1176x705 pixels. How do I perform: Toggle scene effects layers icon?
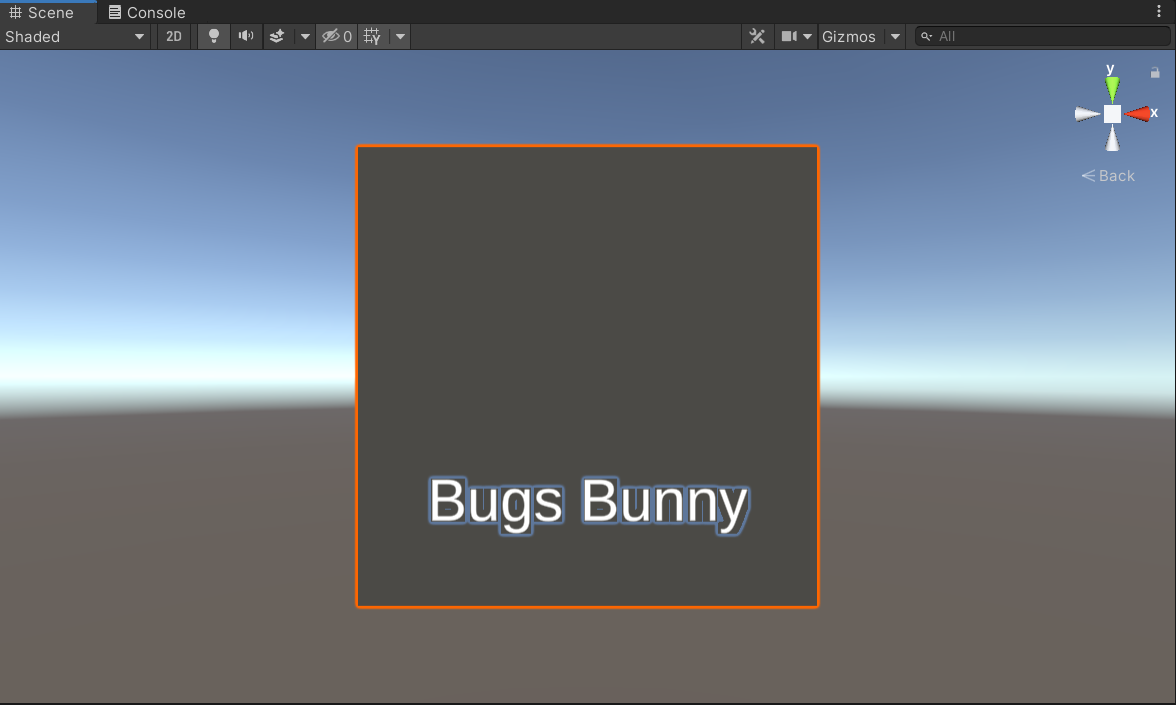pyautogui.click(x=277, y=36)
